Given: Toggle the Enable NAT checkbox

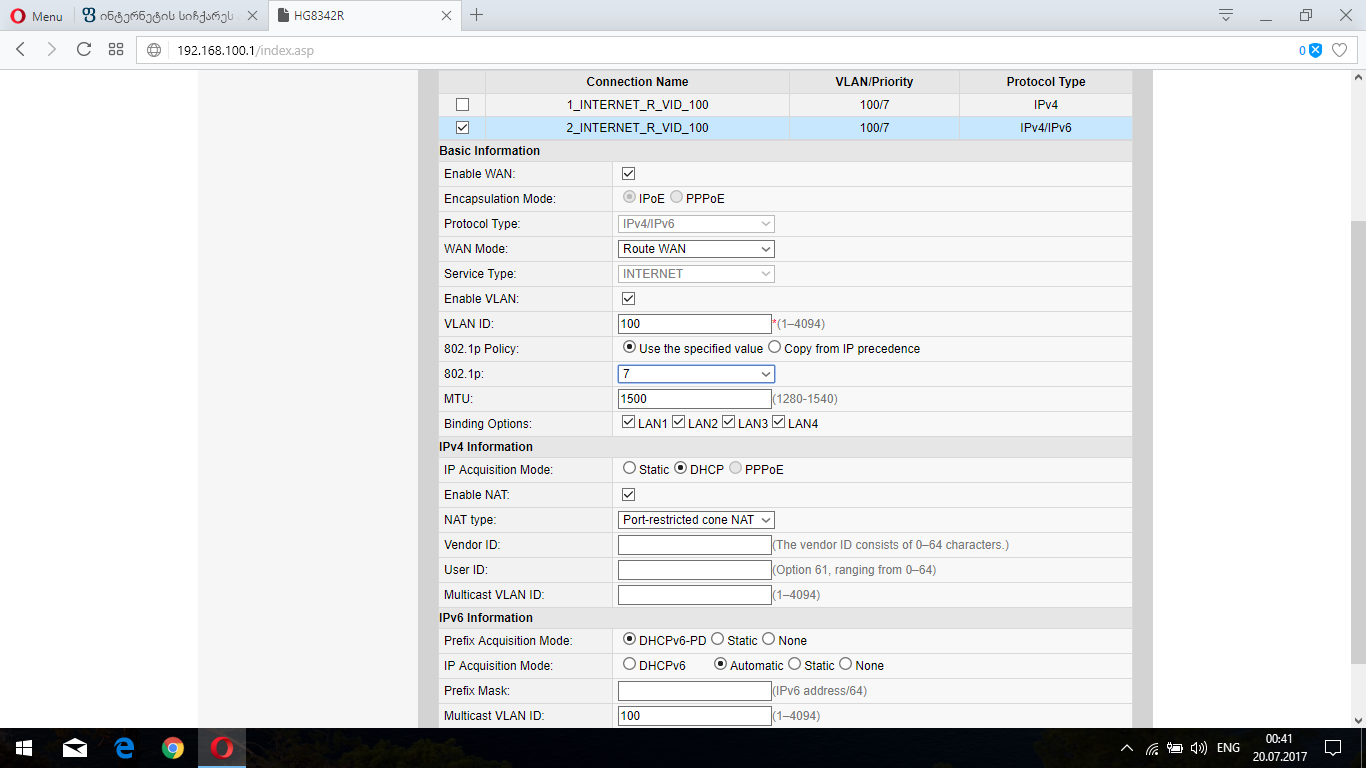Looking at the screenshot, I should [x=629, y=495].
